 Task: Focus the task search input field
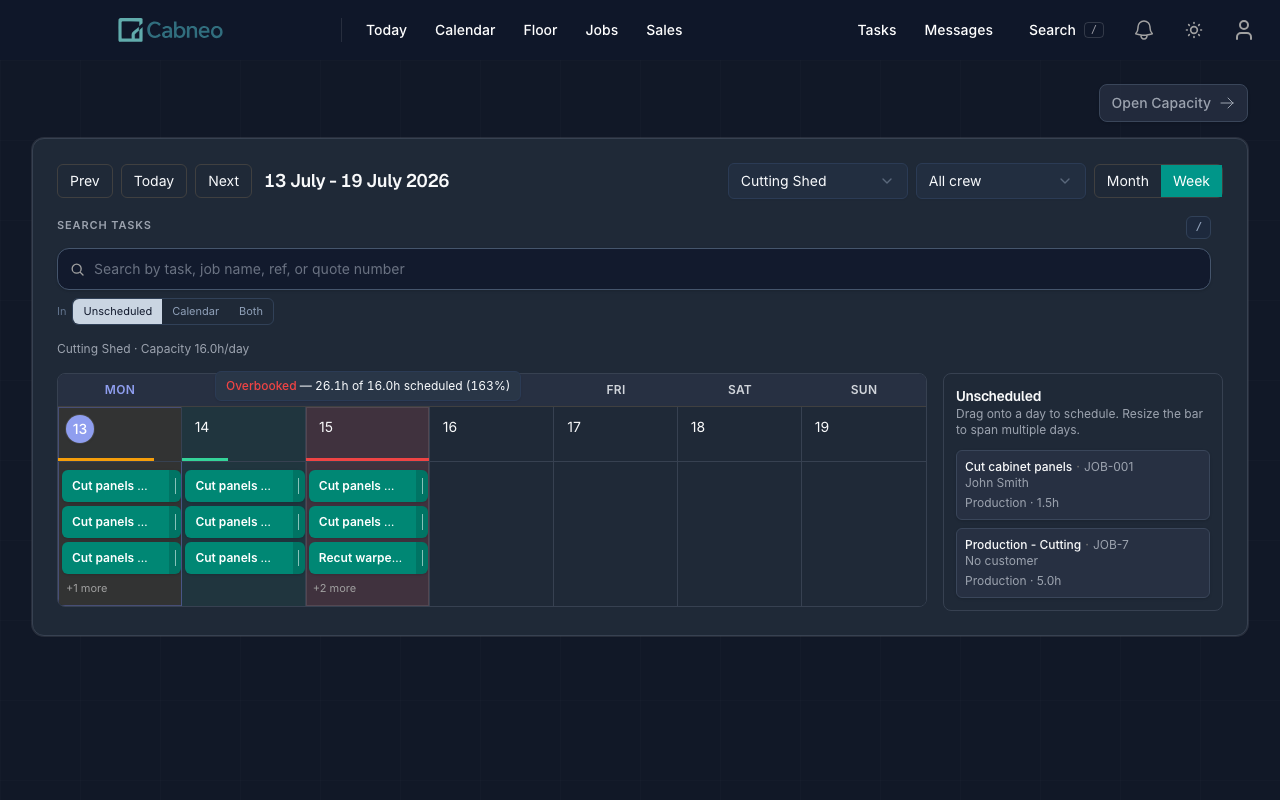(x=634, y=269)
